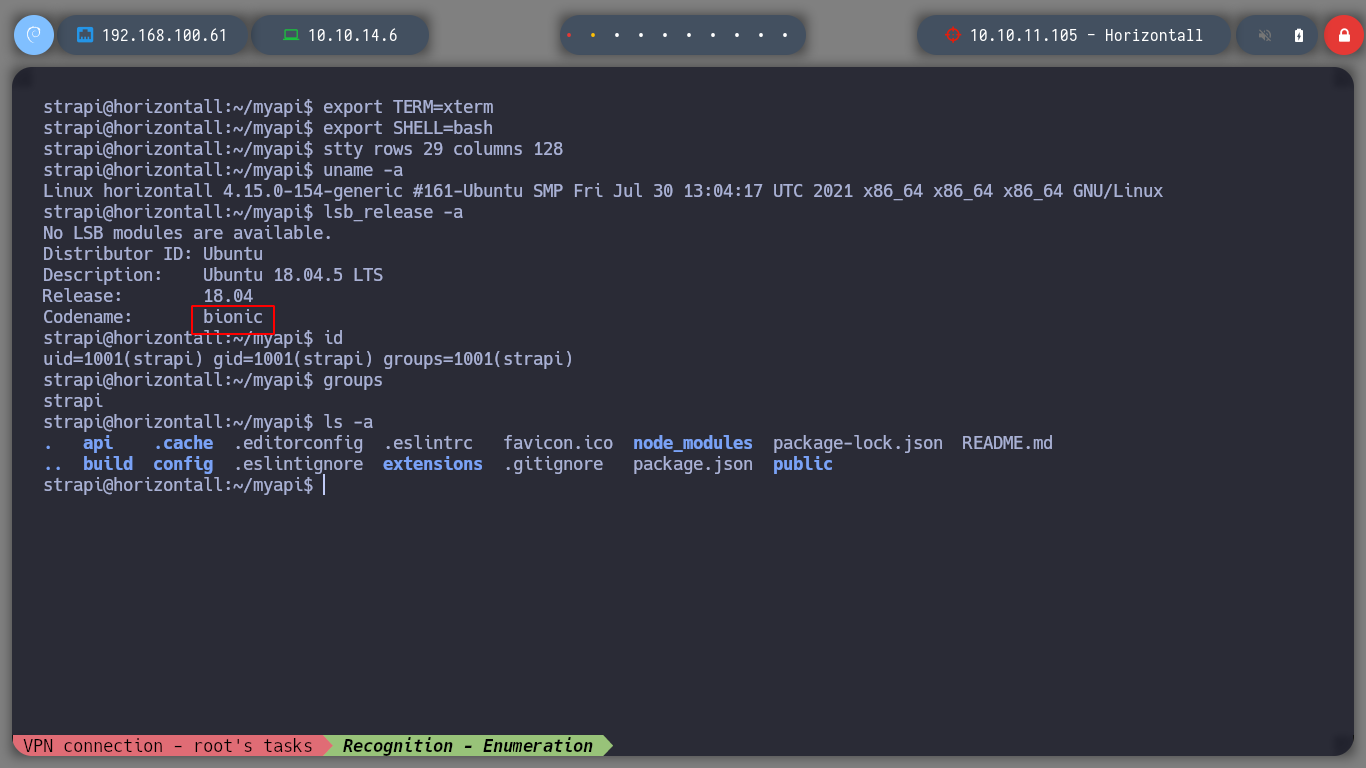Screen dimensions: 1366x768
Task: Click the '.gitignore' file name
Action: click(x=553, y=464)
